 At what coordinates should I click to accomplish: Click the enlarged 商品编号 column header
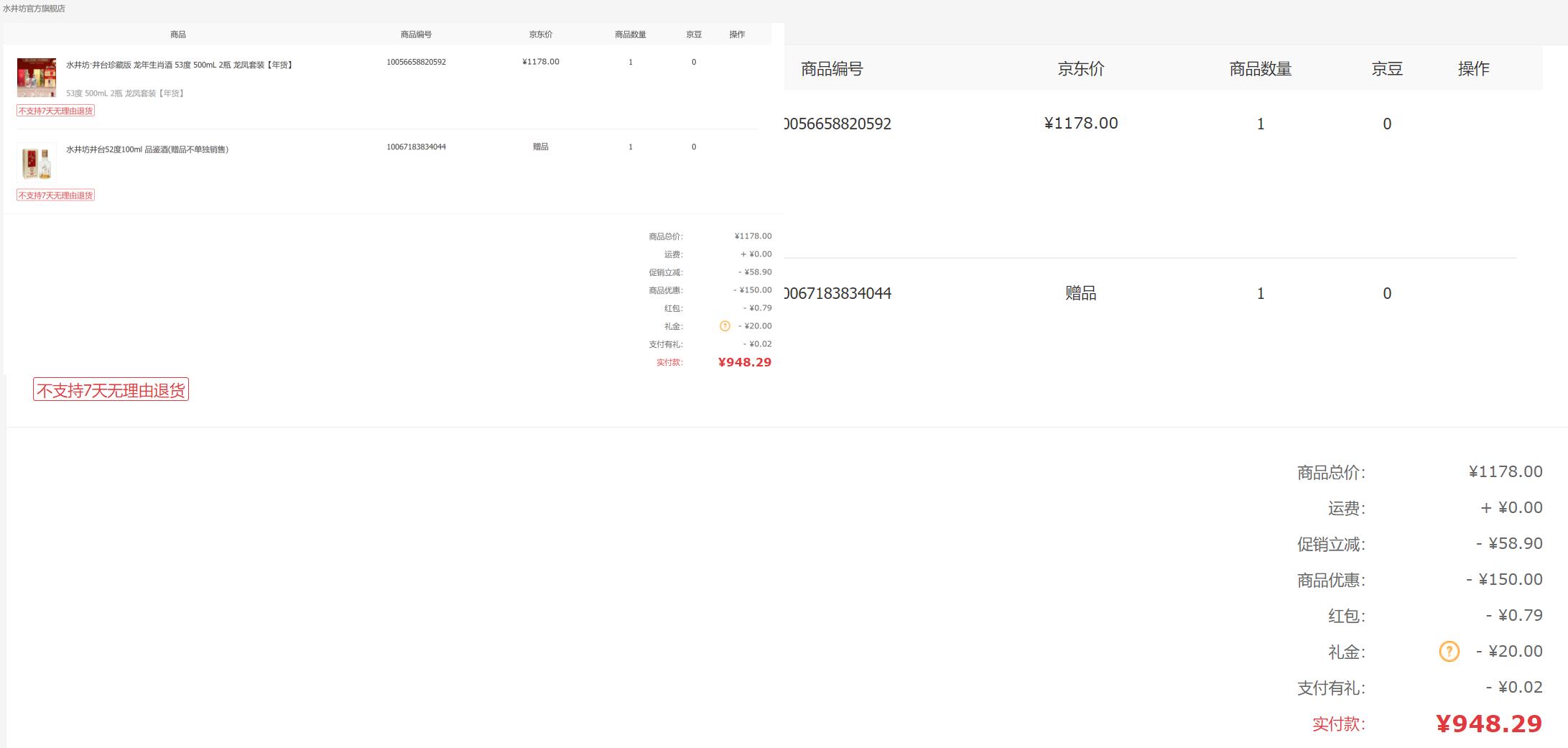832,69
